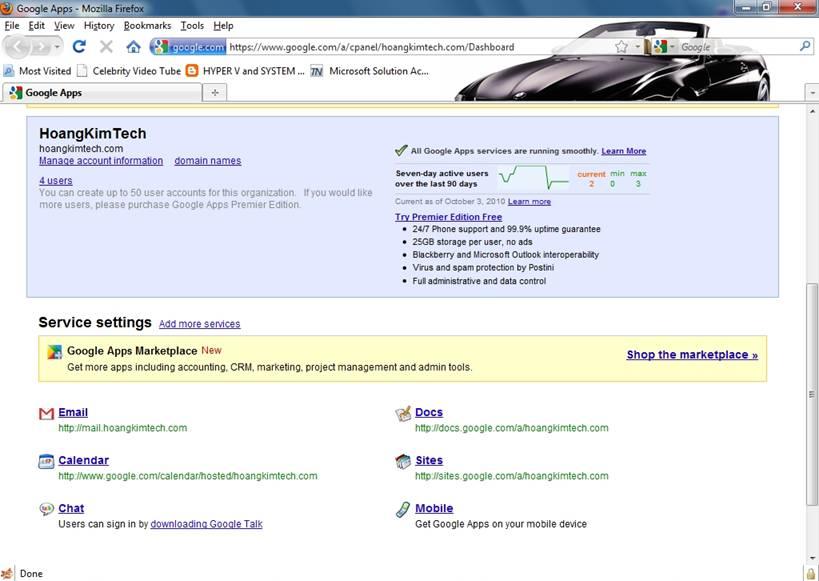Click the search magnifier icon
Viewport: 819px width, 581px height.
pos(805,47)
